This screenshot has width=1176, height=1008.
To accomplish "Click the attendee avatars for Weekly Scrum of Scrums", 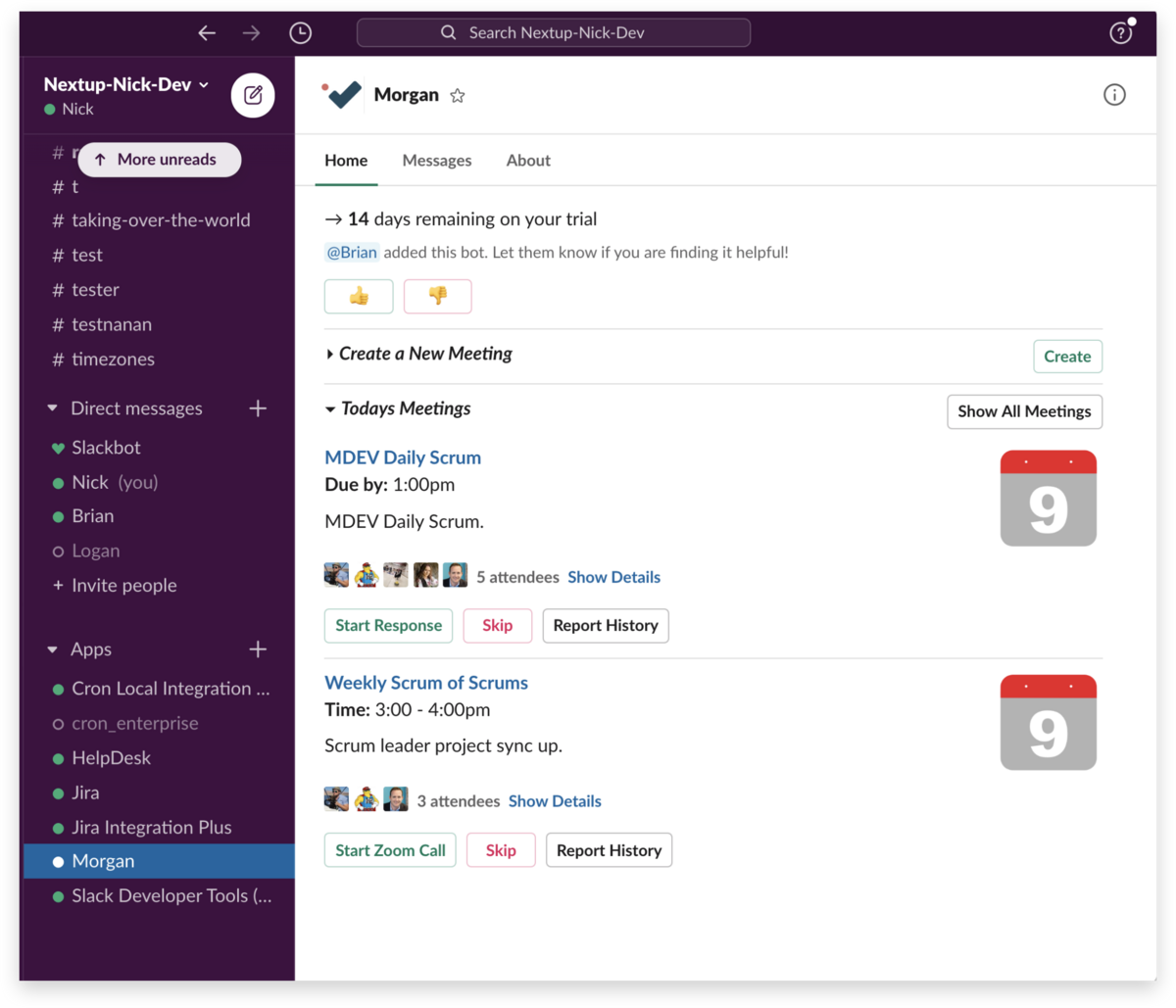I will 367,799.
